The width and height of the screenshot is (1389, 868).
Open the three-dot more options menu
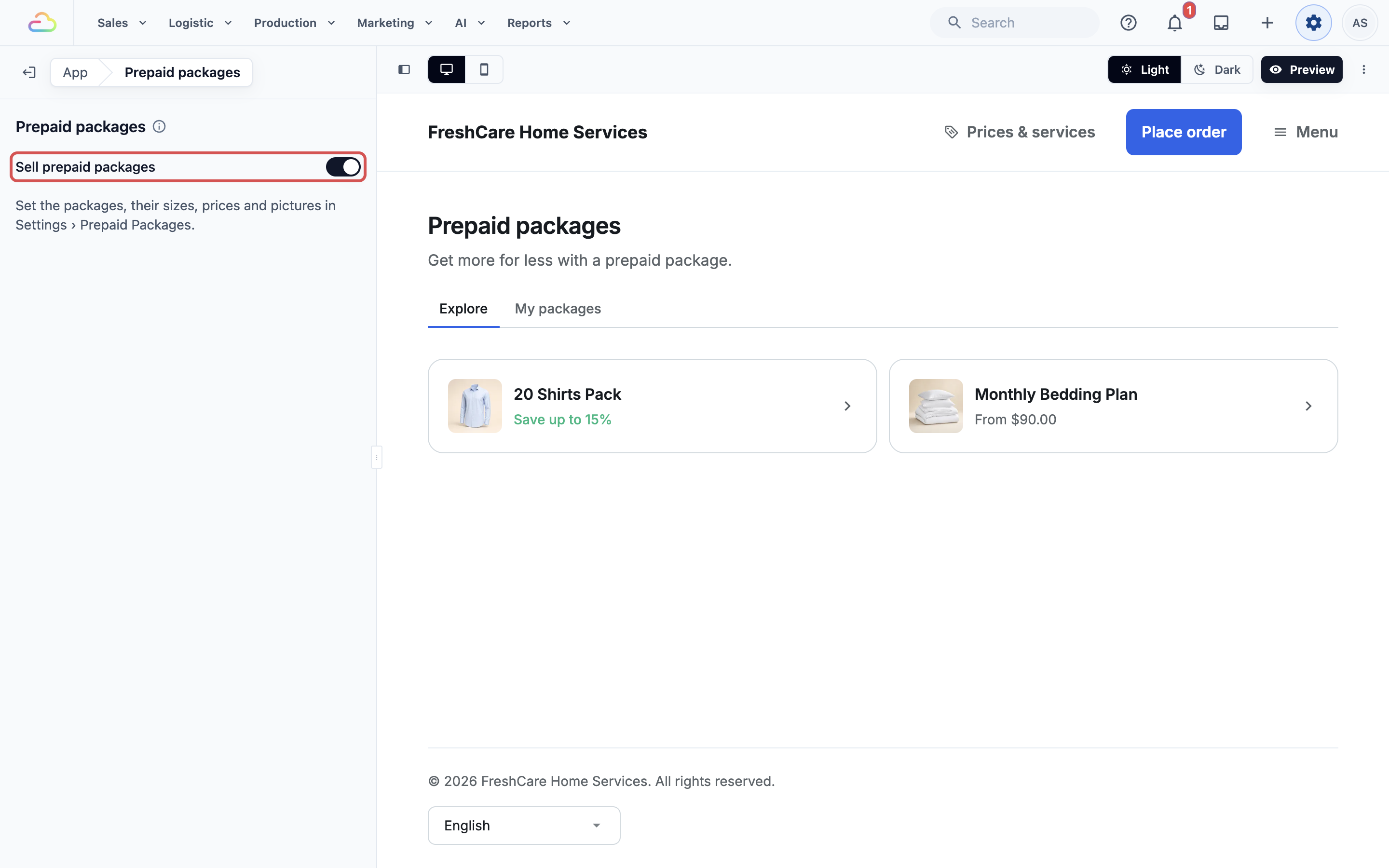pyautogui.click(x=1364, y=69)
